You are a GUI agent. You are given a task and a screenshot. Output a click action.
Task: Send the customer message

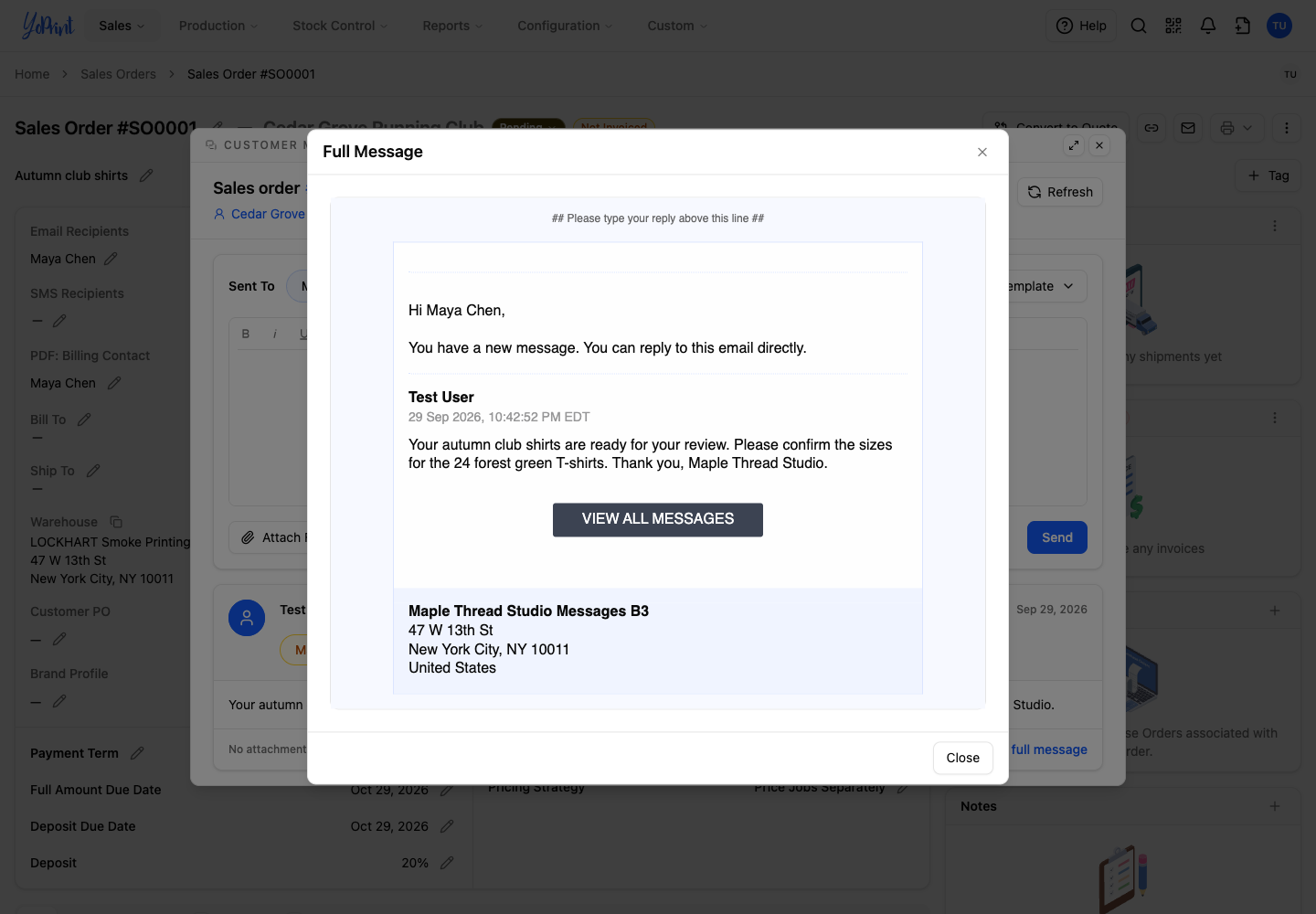point(1057,537)
